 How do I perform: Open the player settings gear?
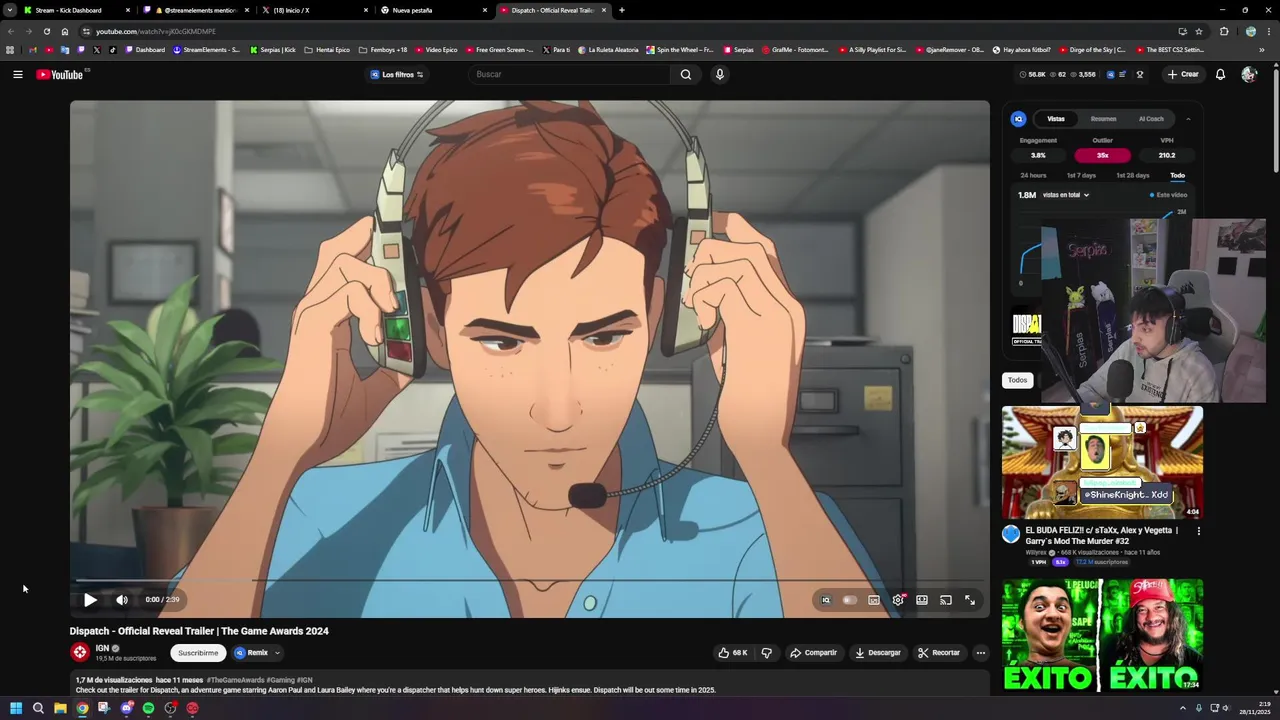tap(898, 600)
